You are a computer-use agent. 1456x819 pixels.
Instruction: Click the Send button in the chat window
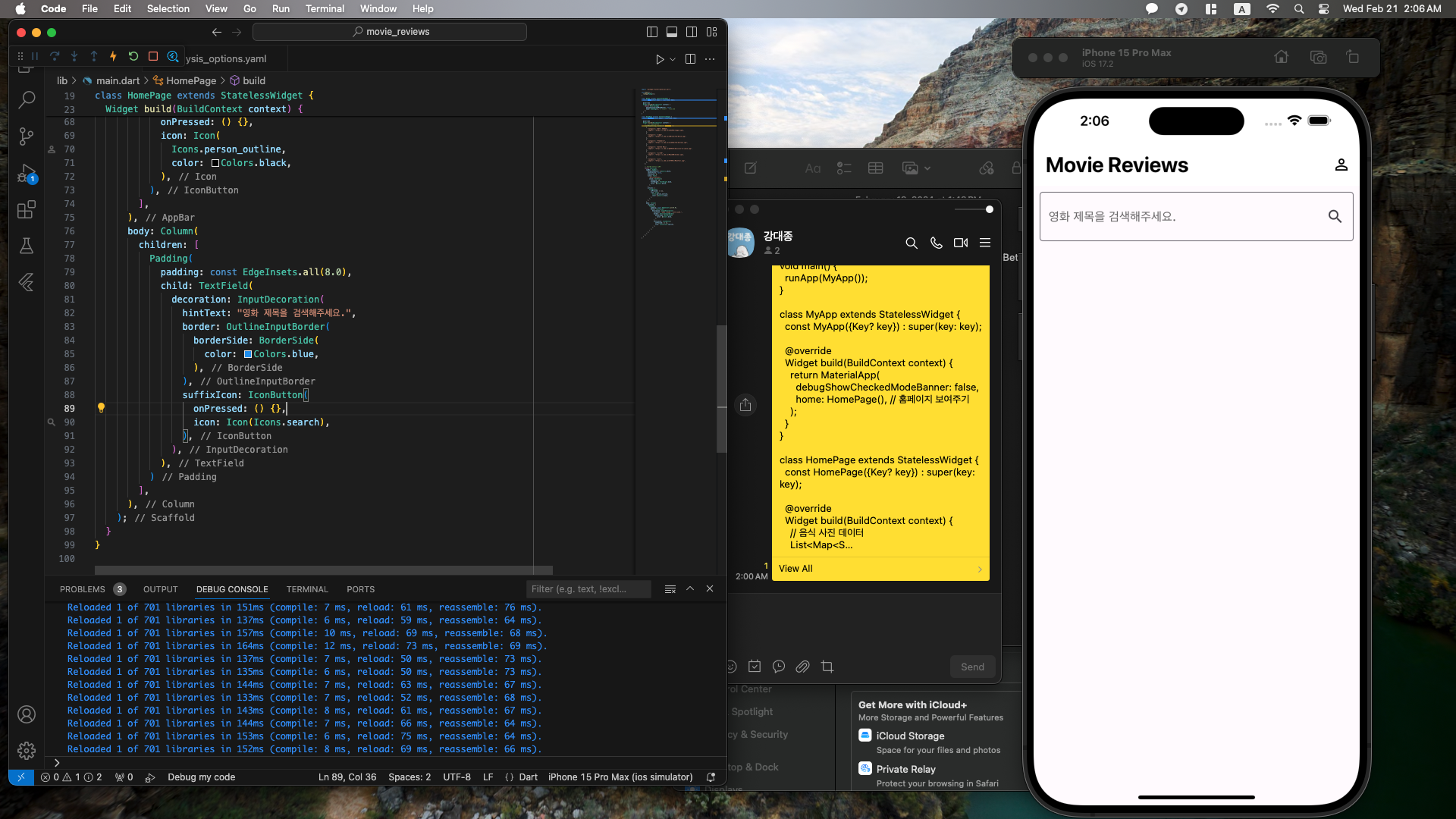972,667
